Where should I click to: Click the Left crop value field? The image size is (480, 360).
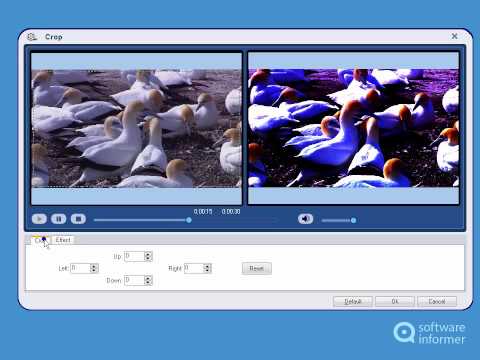tap(80, 268)
